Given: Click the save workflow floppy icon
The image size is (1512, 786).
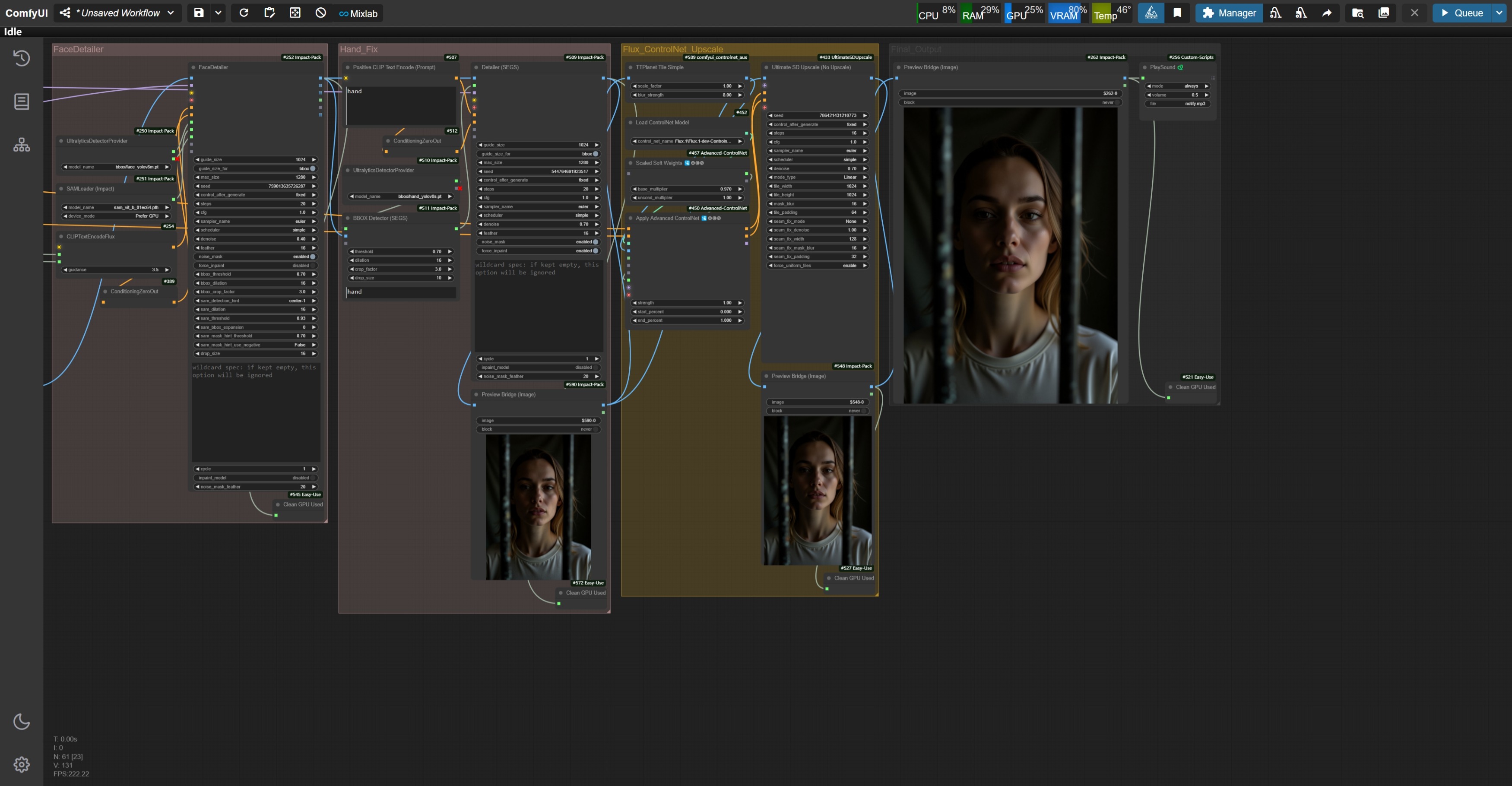Looking at the screenshot, I should click(198, 13).
